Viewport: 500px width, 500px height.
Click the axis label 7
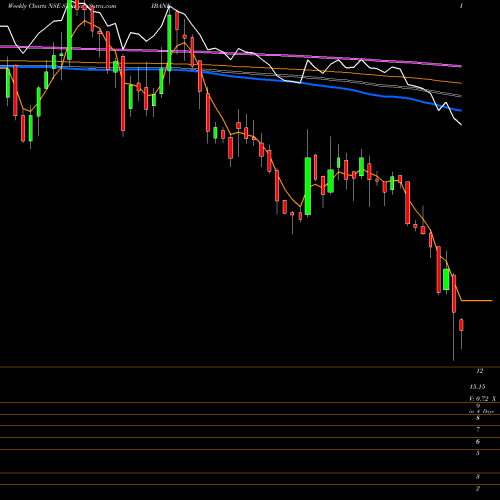(x=478, y=429)
